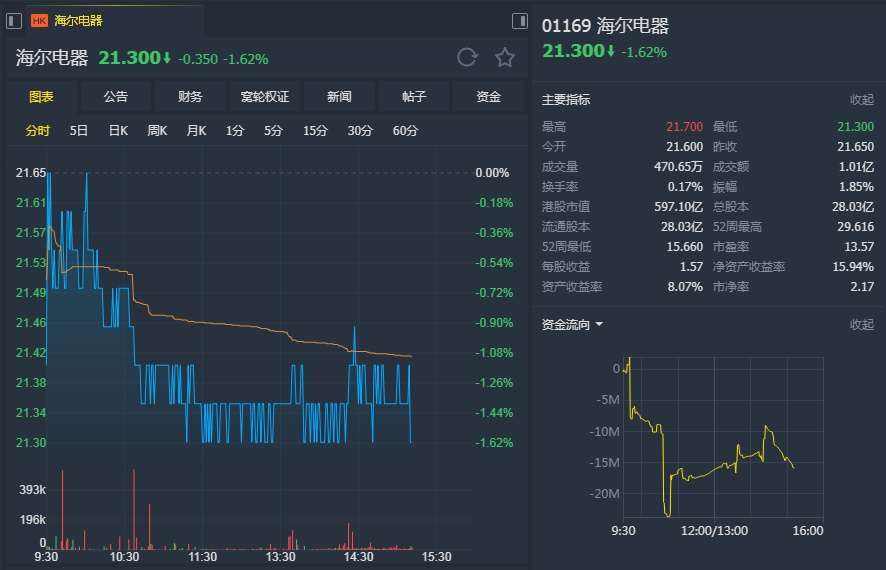Viewport: 886px width, 570px height.
Task: Toggle the right panel layout icon
Action: [519, 21]
